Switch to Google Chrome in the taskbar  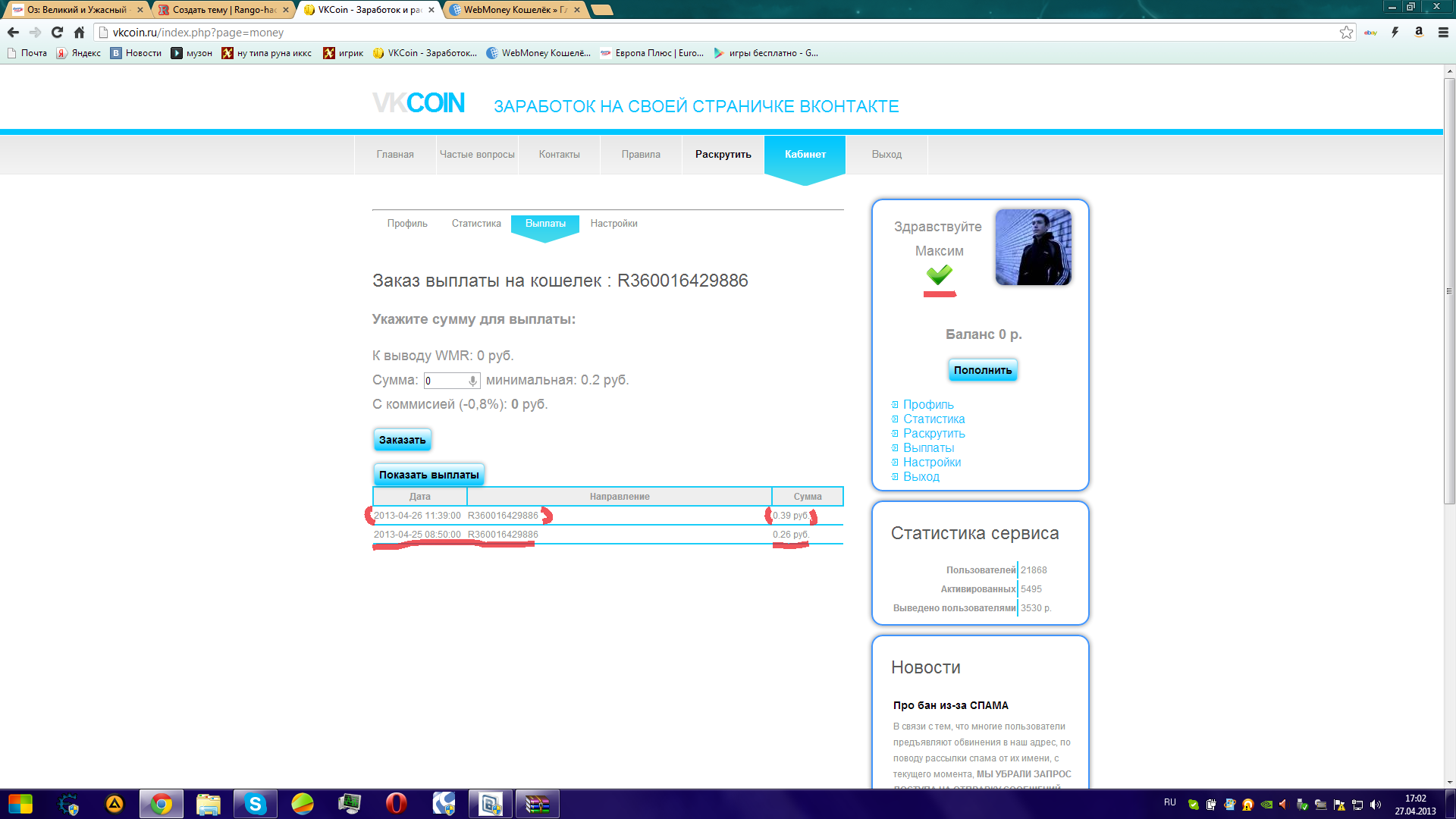click(161, 804)
